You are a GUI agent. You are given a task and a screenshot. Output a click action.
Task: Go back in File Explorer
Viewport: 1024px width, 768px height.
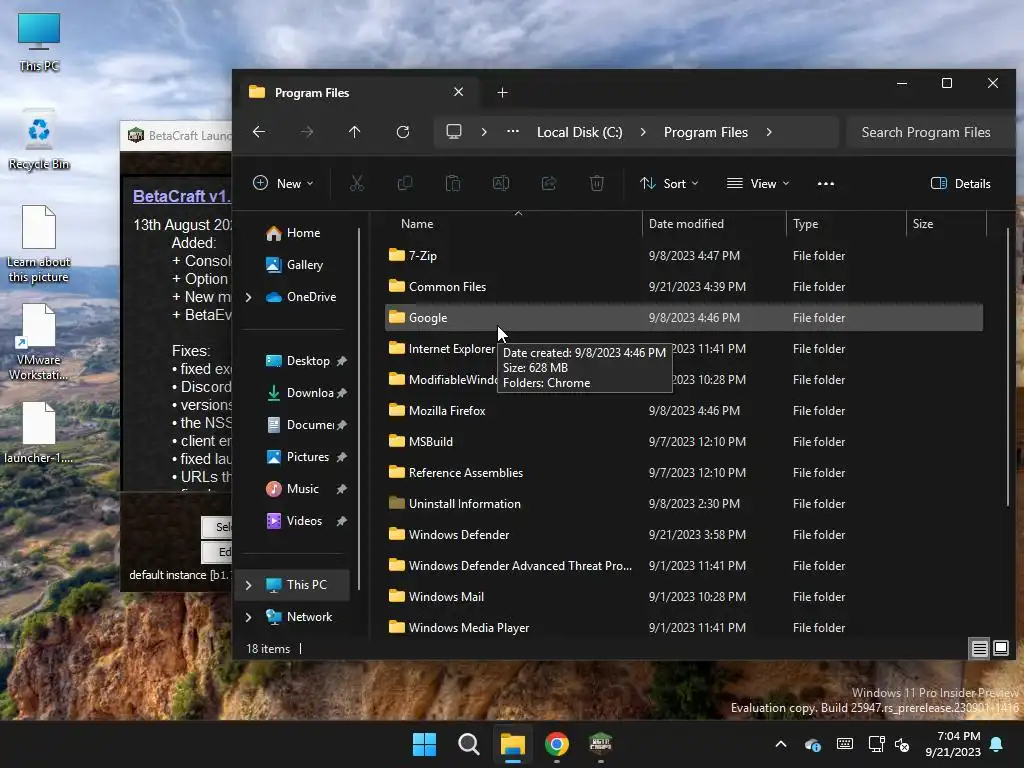pos(259,132)
